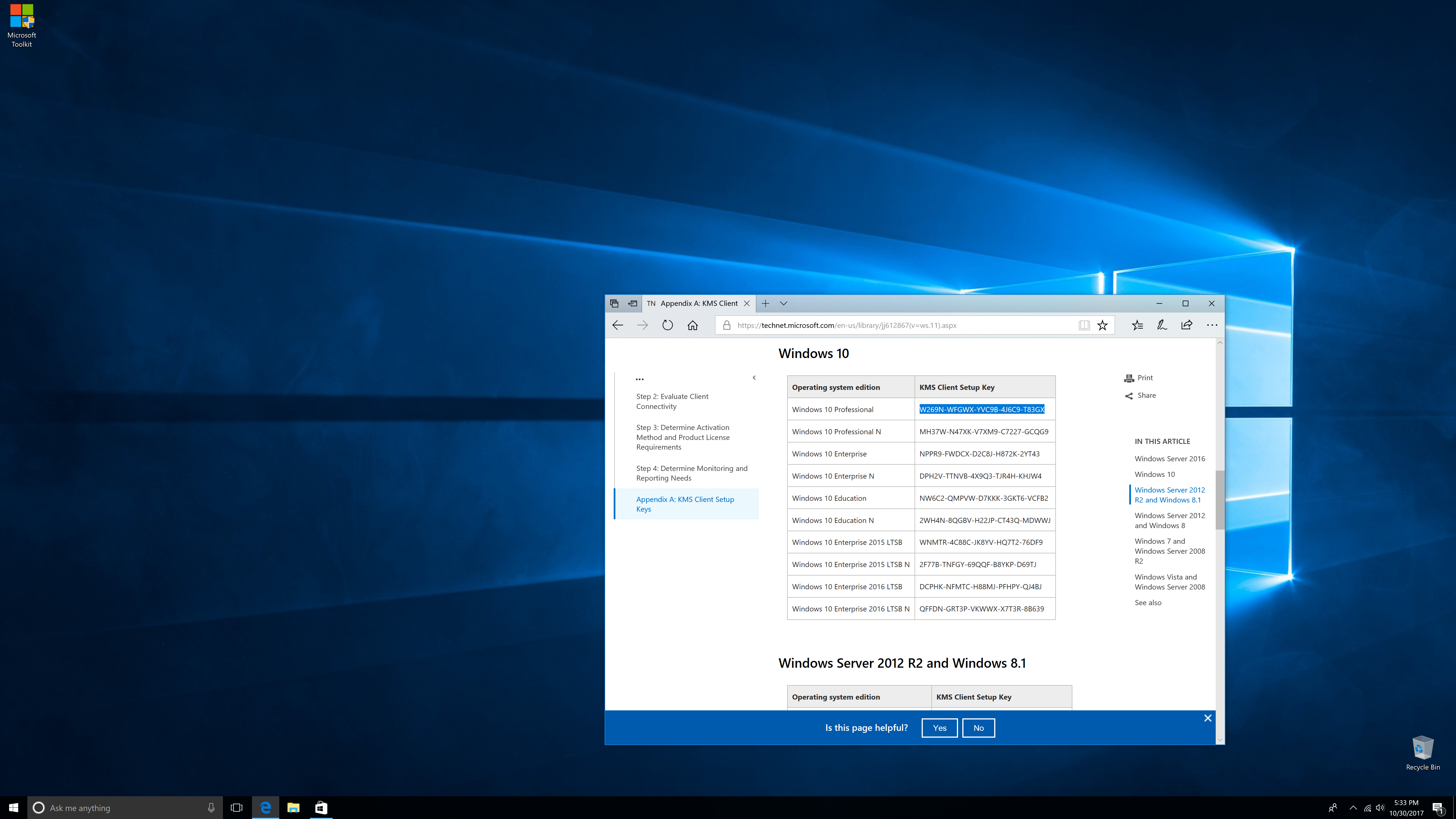
Task: Jump to See also section
Action: [x=1147, y=603]
